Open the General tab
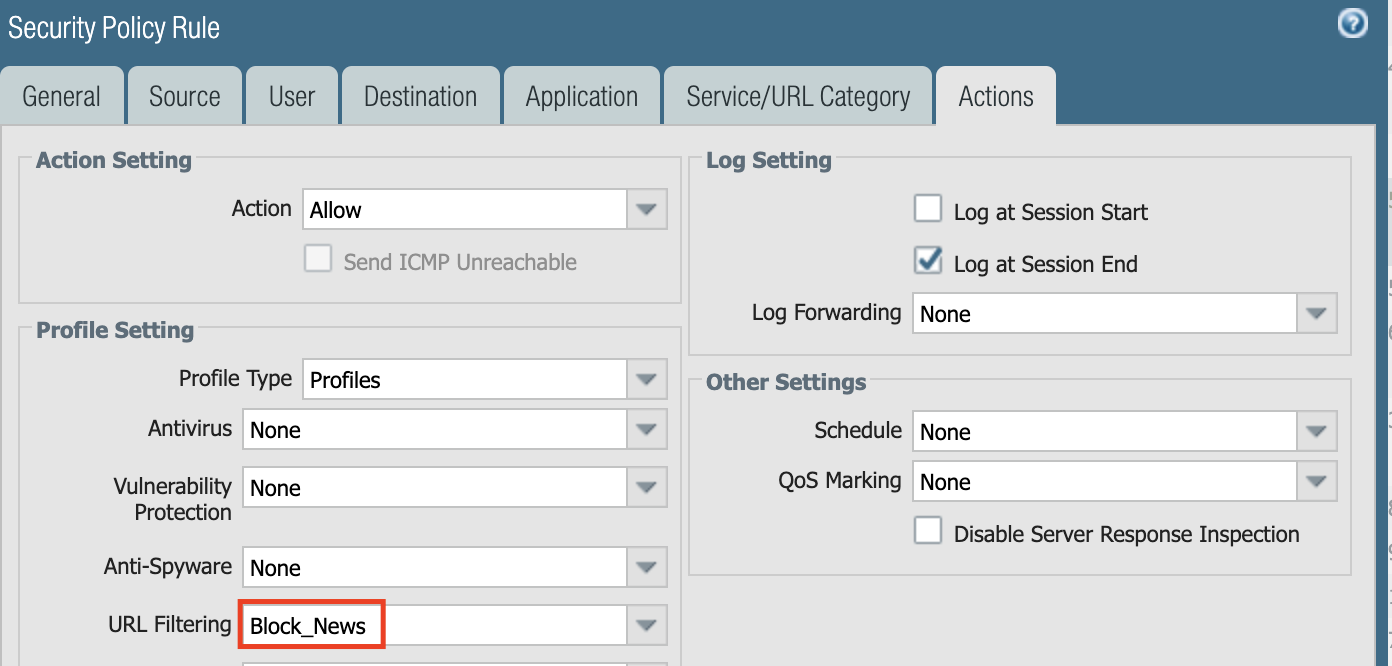Viewport: 1392px width, 666px height. click(62, 97)
